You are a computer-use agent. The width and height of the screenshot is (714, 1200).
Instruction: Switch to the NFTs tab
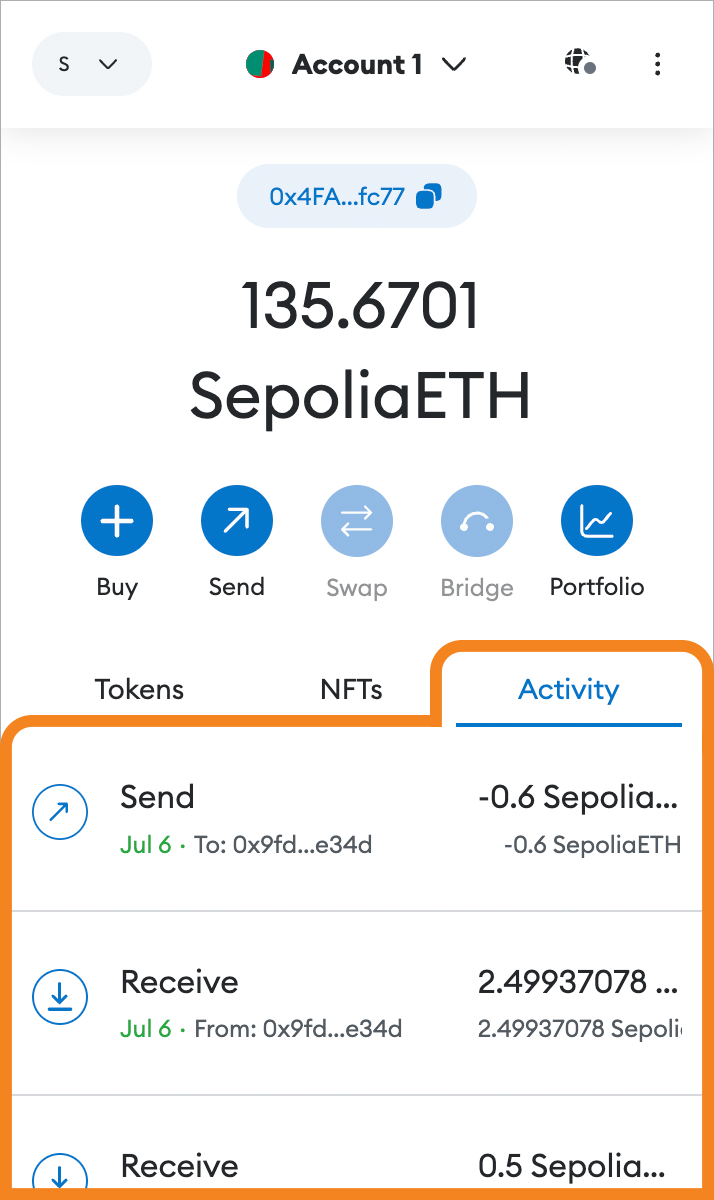pos(351,689)
